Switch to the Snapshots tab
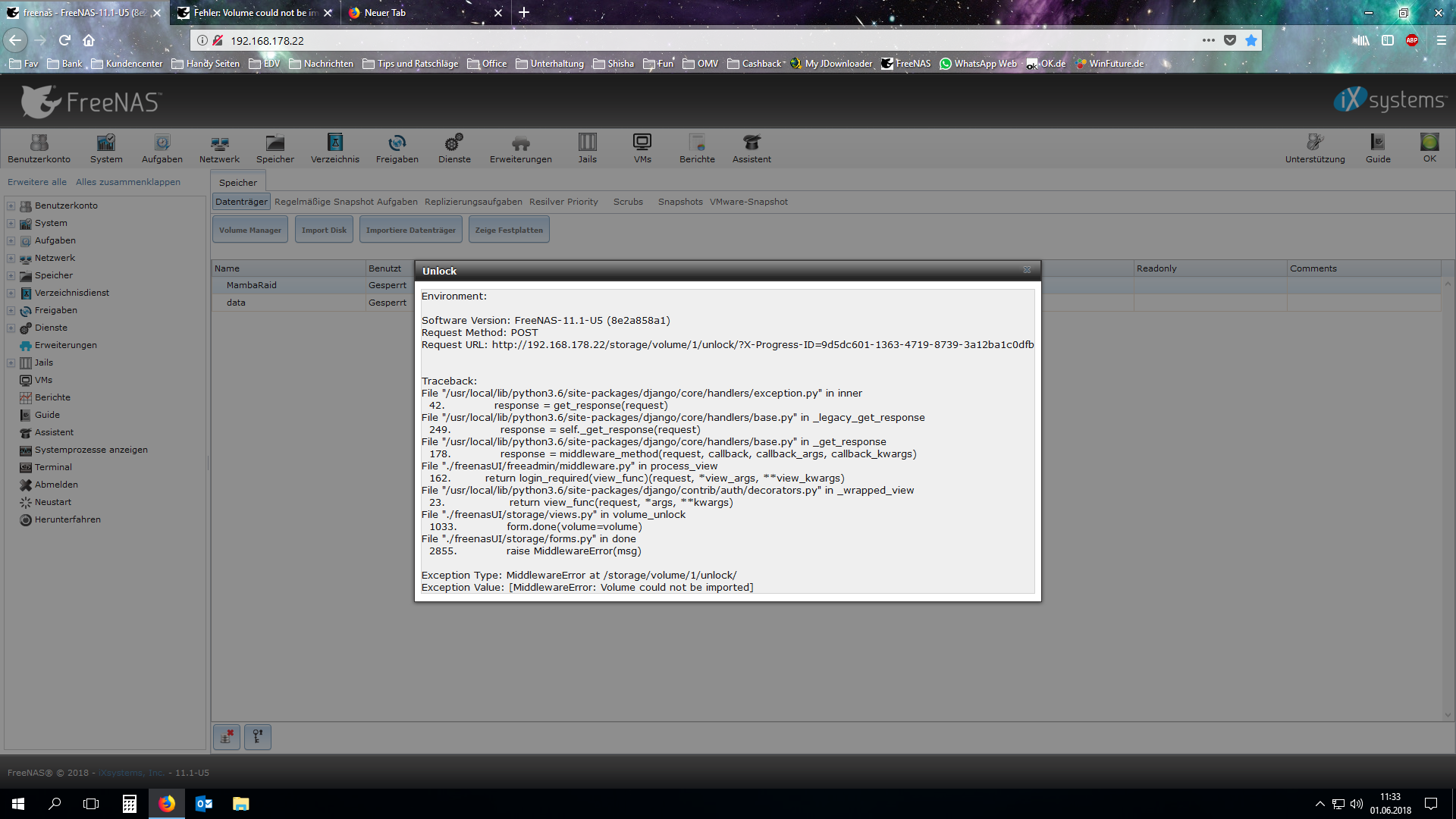This screenshot has height=819, width=1456. coord(680,202)
